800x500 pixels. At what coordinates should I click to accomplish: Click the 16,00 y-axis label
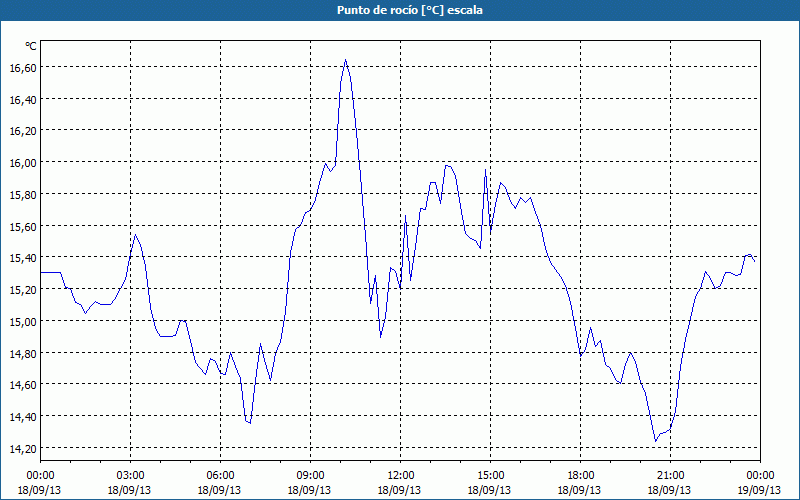[22, 162]
